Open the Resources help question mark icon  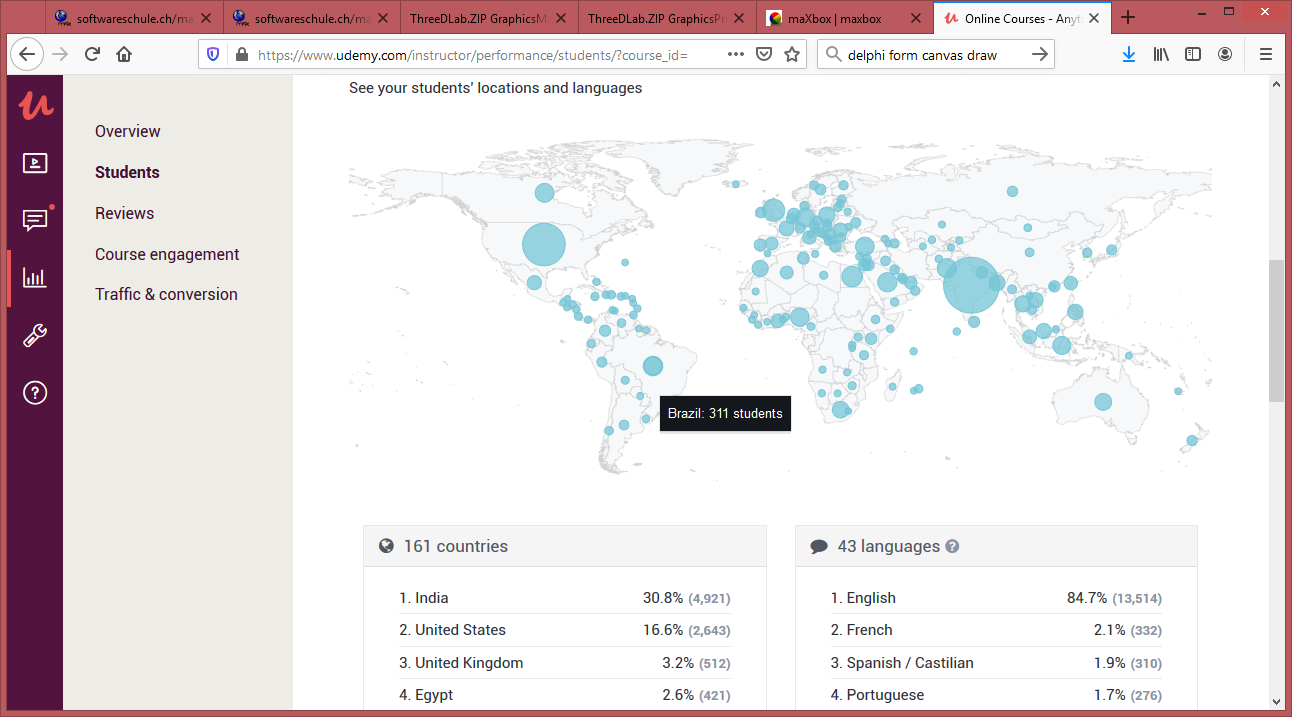(x=35, y=393)
